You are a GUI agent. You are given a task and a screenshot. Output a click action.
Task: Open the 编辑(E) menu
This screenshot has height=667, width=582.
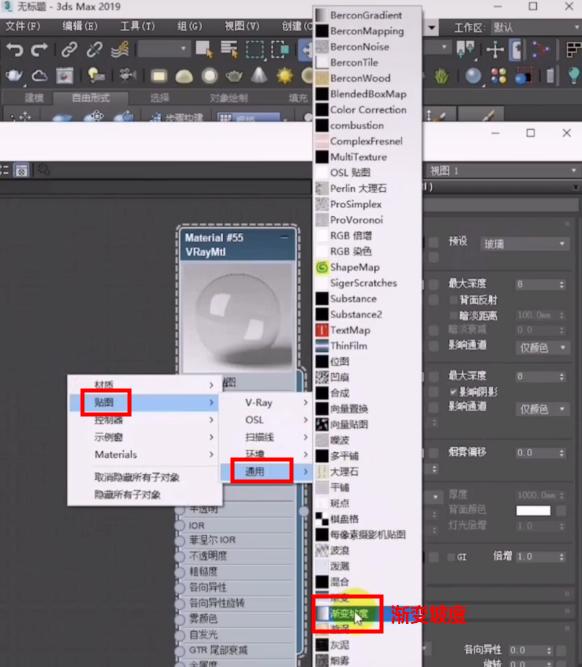click(x=80, y=26)
